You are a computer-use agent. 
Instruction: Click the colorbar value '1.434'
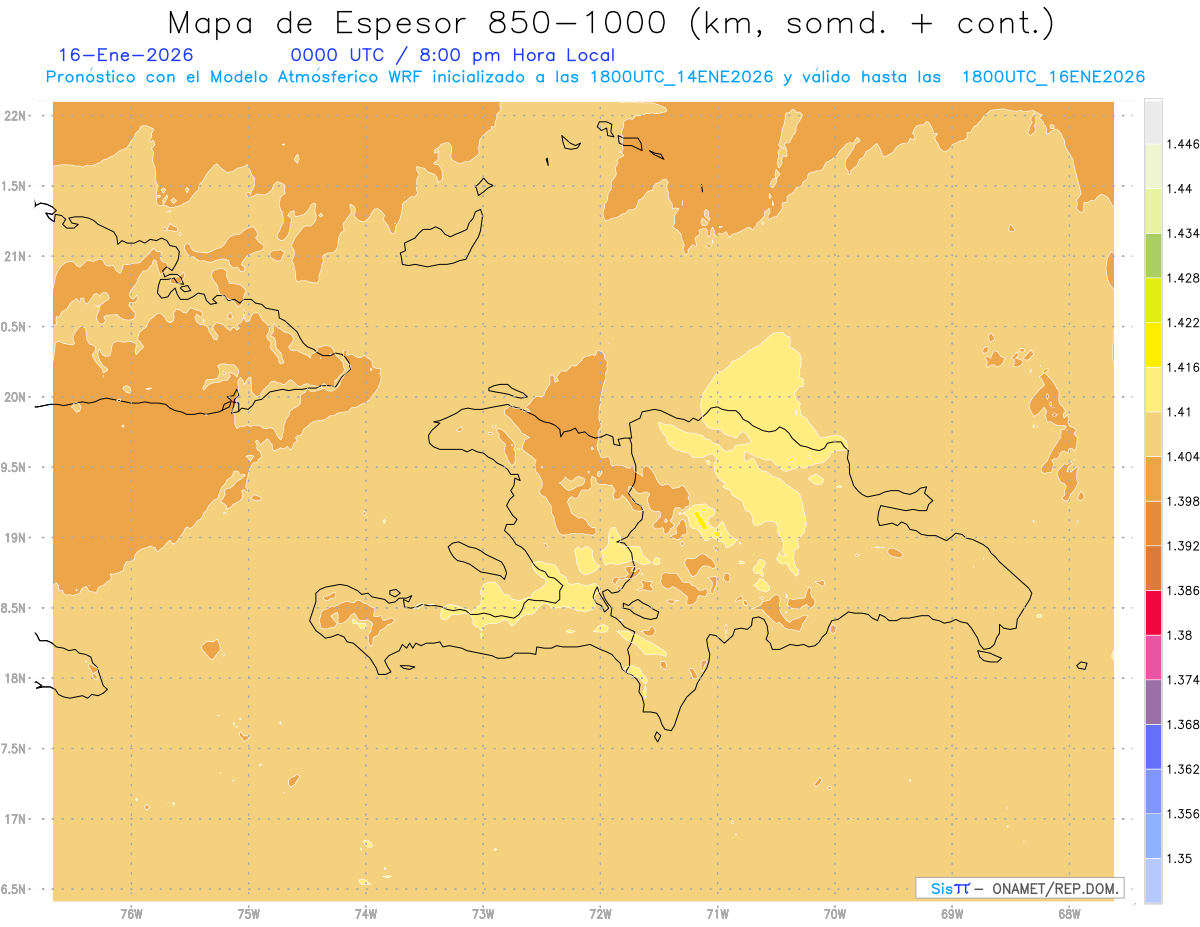1185,233
